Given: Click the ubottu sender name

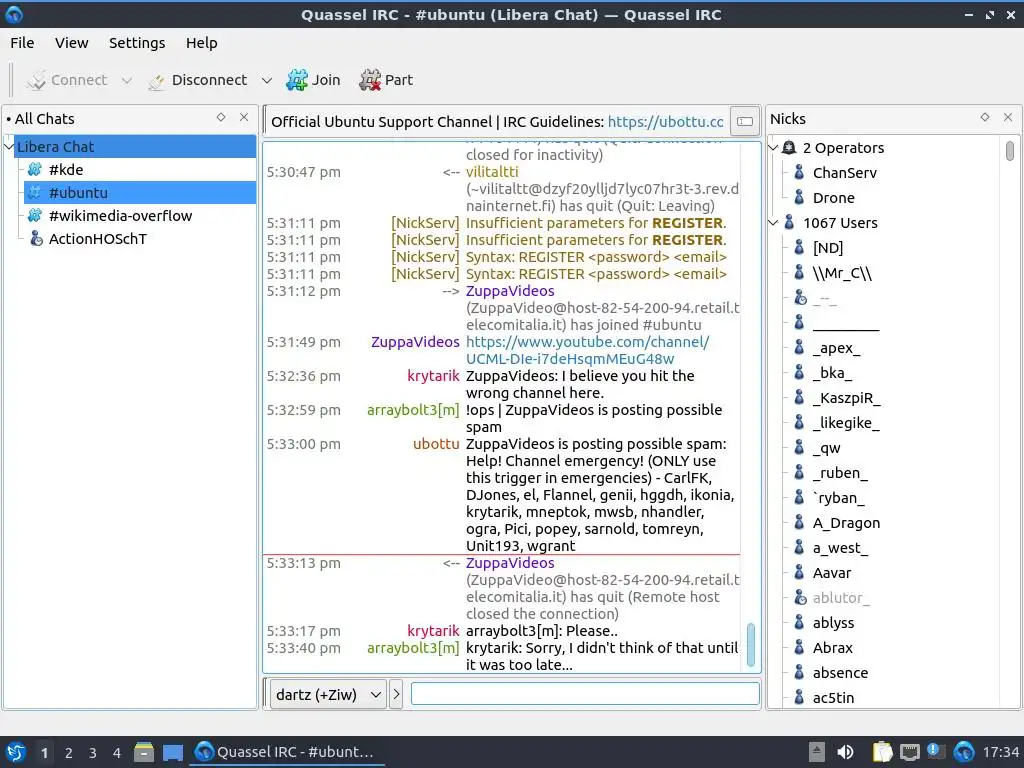Looking at the screenshot, I should pos(436,444).
